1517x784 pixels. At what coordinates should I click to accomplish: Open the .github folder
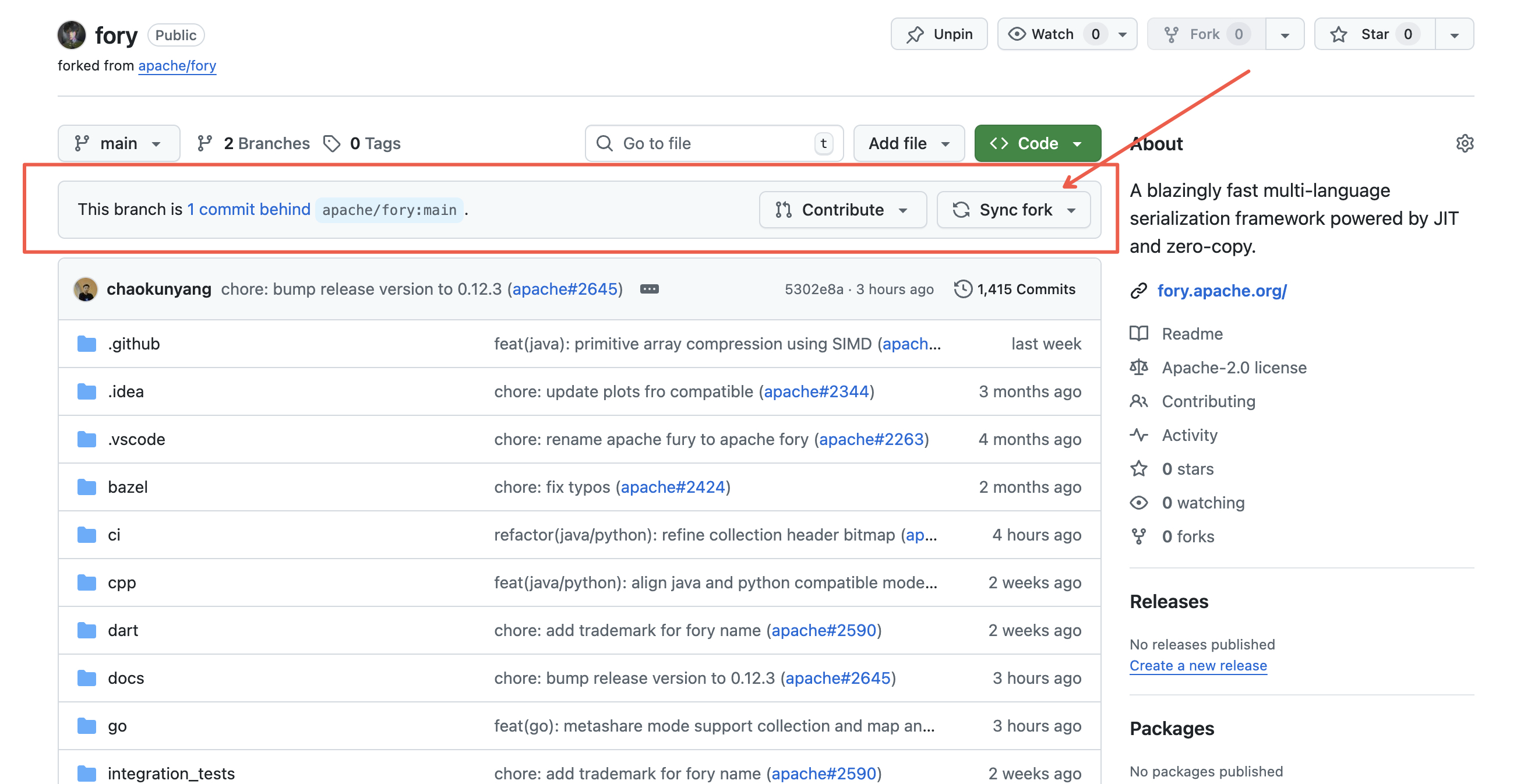133,344
